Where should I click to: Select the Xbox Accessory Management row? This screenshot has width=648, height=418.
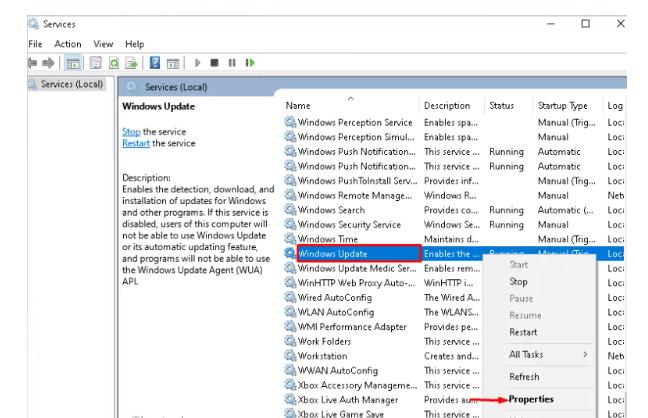[x=453, y=385]
